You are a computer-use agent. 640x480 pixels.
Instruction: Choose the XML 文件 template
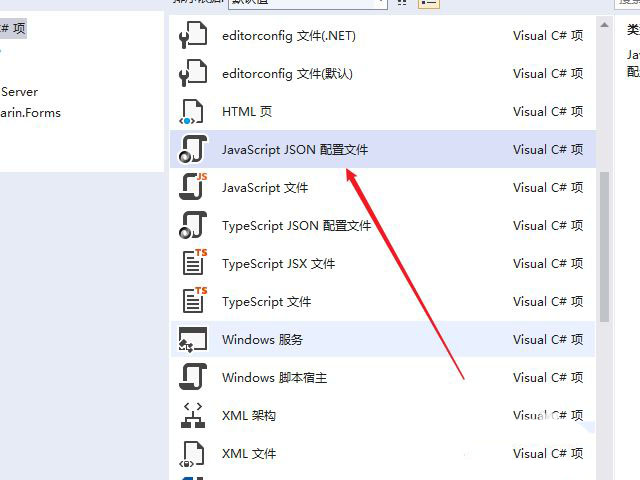click(x=248, y=454)
